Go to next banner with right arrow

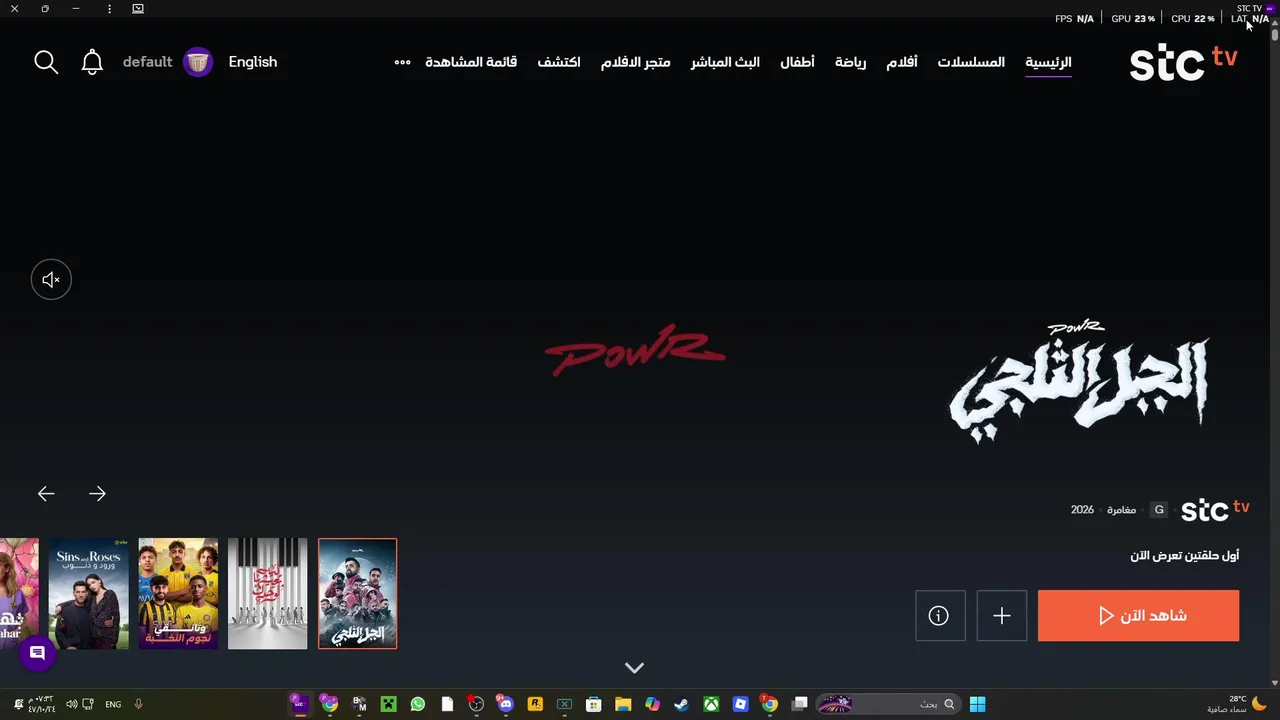[97, 494]
